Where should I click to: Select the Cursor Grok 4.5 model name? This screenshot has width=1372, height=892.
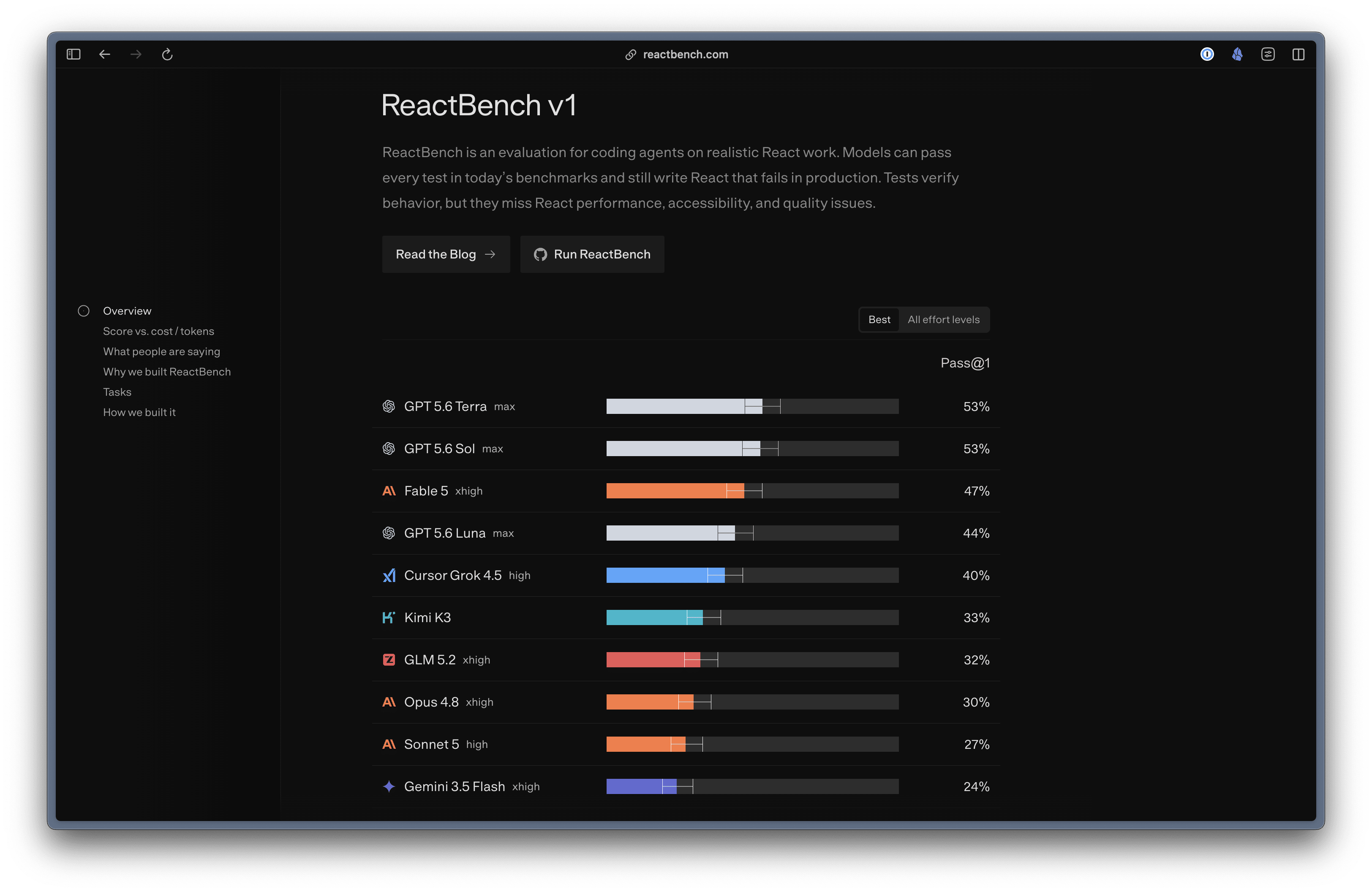[452, 575]
